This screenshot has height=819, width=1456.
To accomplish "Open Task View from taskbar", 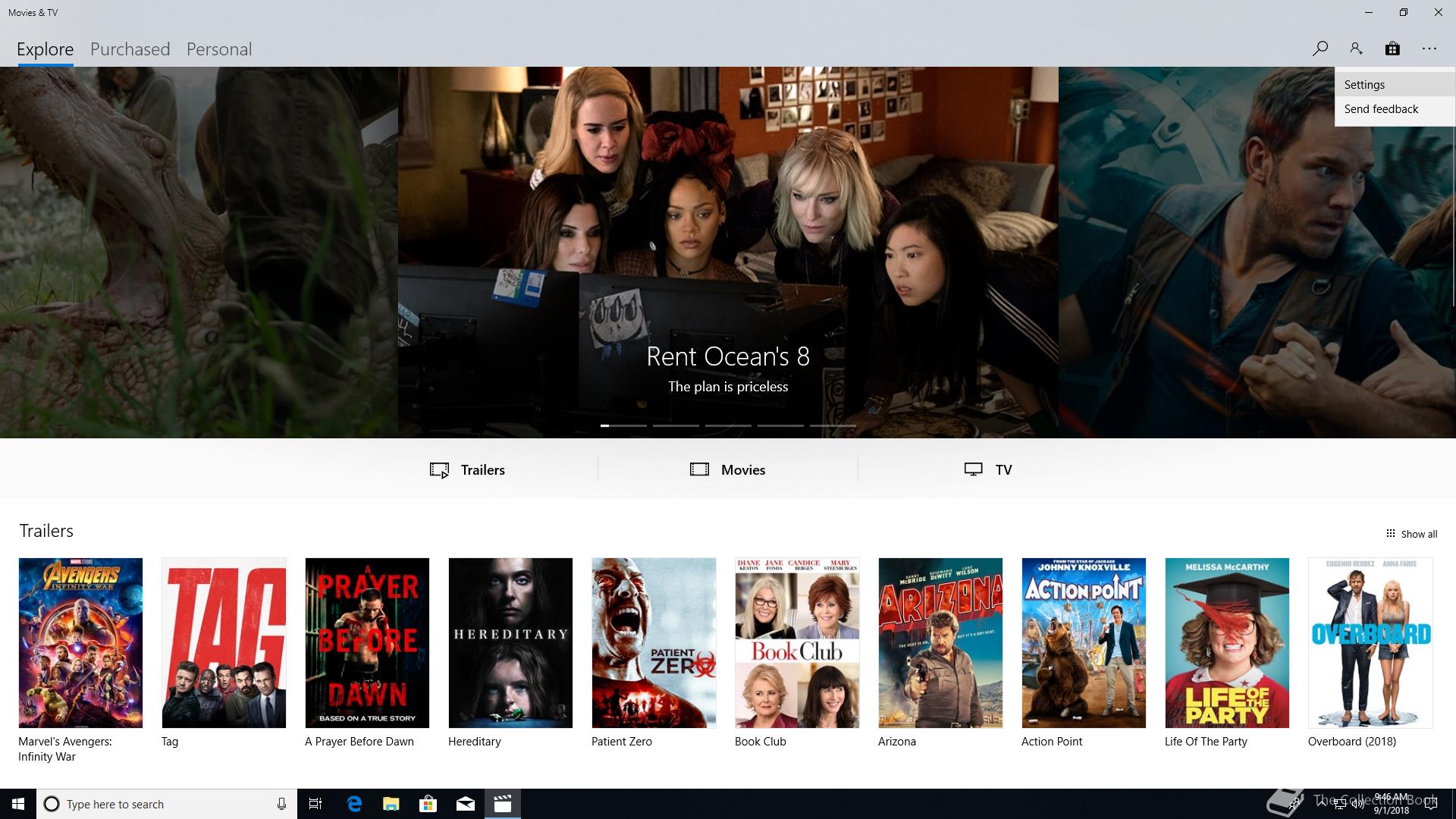I will tap(315, 804).
